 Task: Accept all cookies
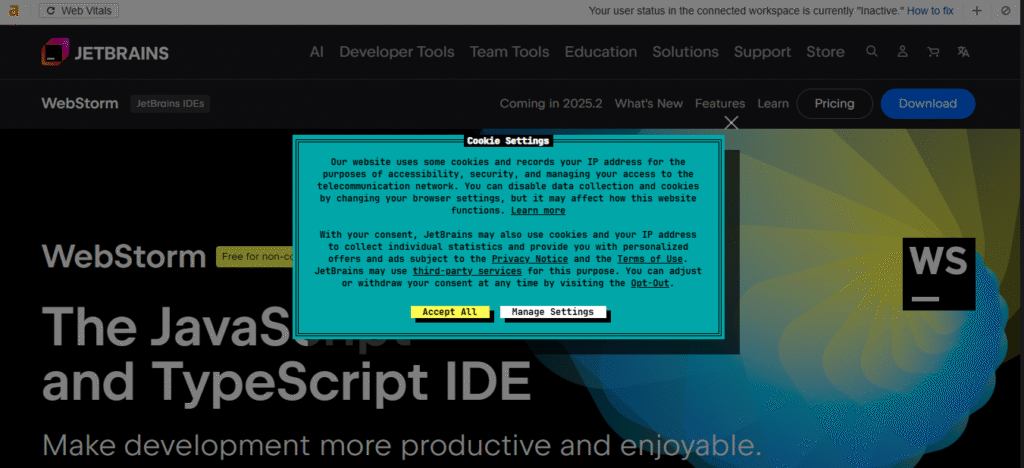(449, 312)
